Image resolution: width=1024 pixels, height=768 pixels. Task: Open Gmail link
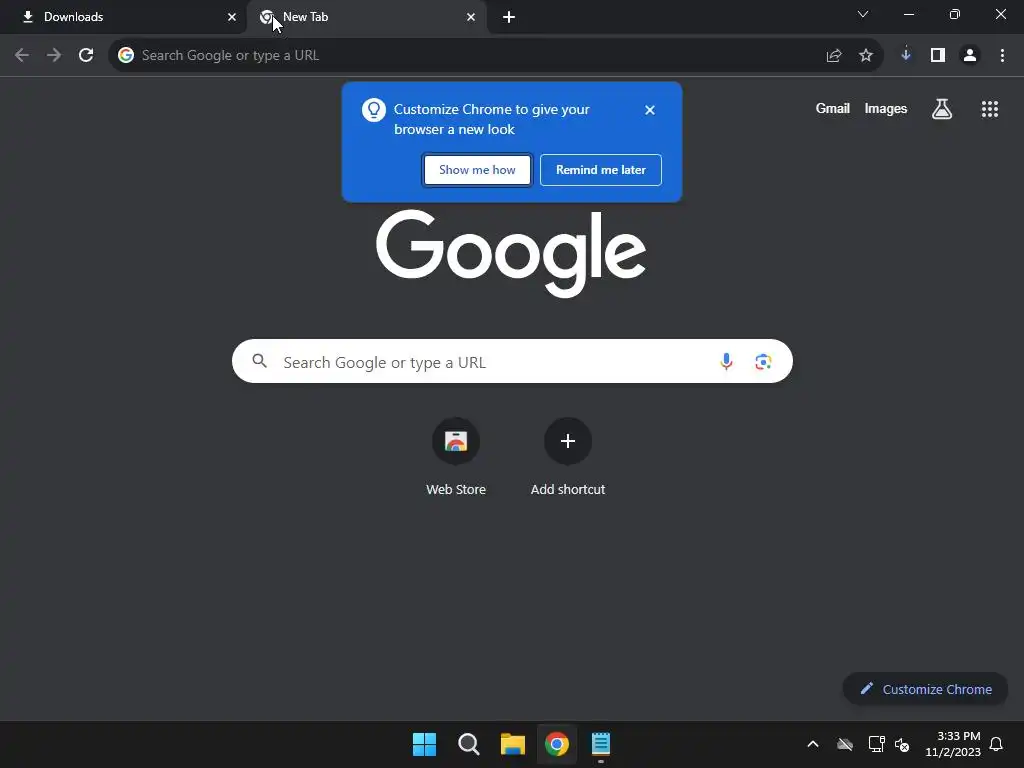point(832,109)
